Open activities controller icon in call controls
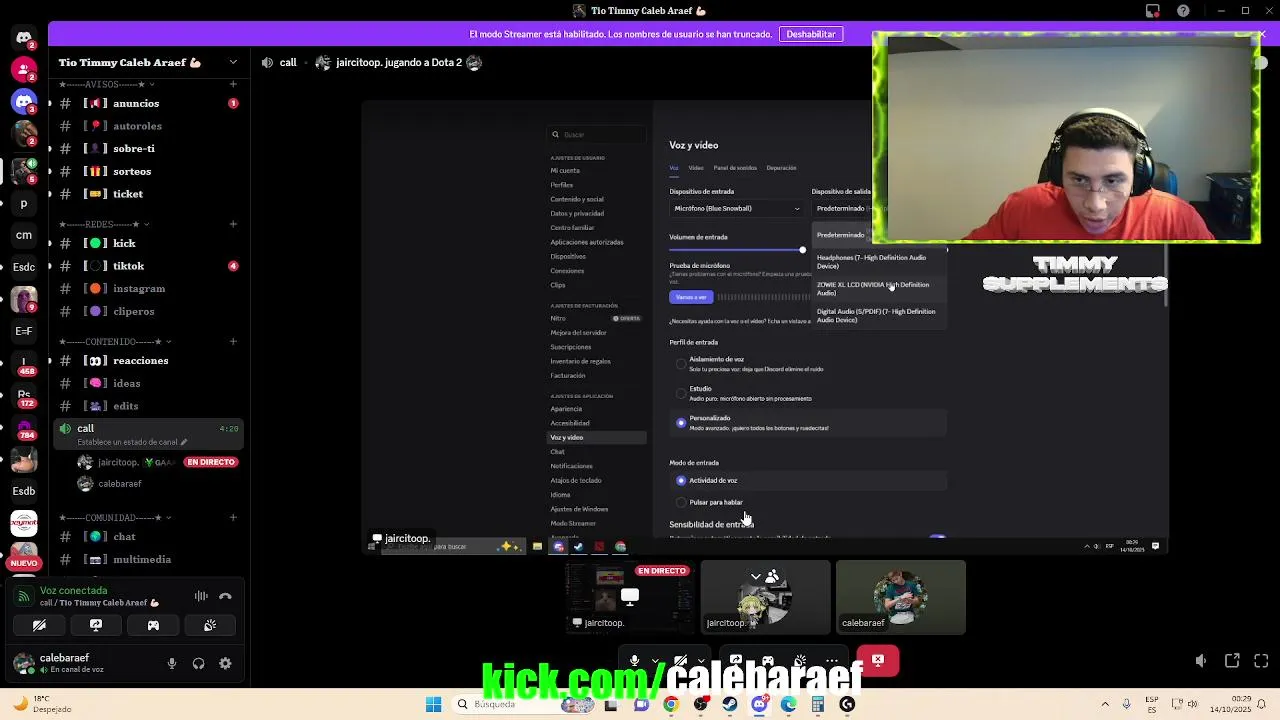The width and height of the screenshot is (1280, 720). (768, 660)
